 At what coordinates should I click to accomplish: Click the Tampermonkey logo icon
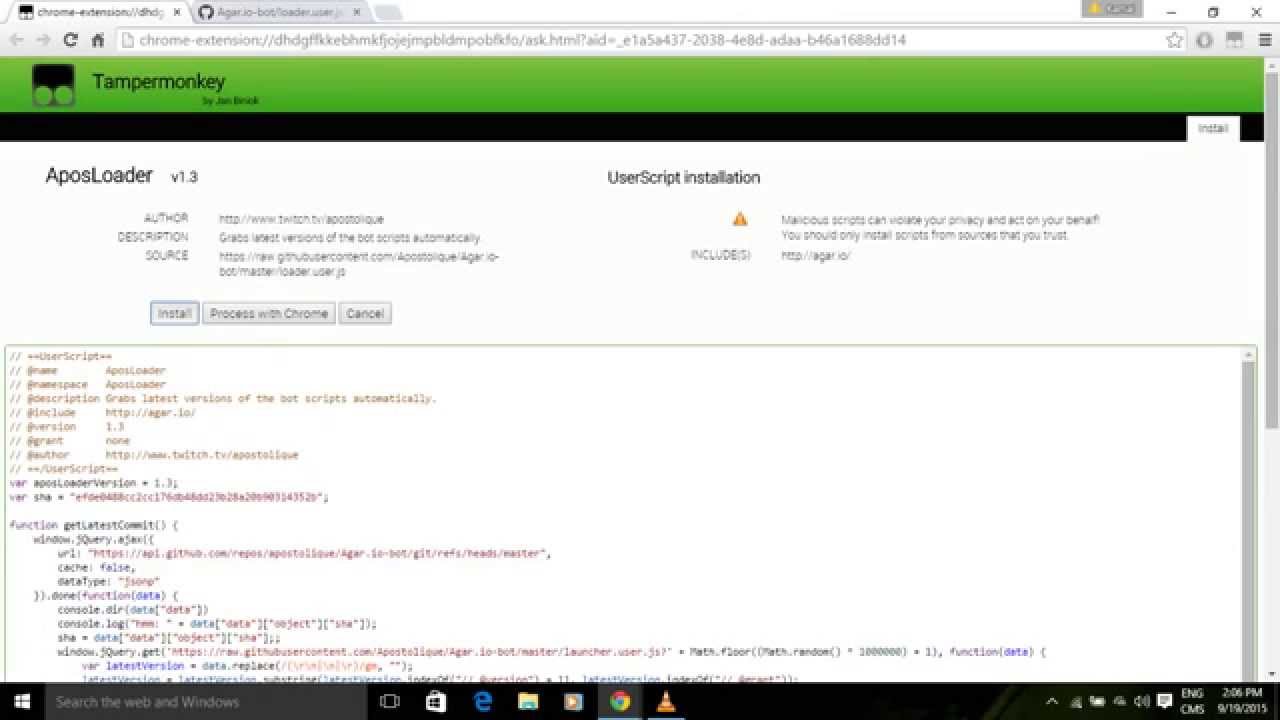coord(53,86)
